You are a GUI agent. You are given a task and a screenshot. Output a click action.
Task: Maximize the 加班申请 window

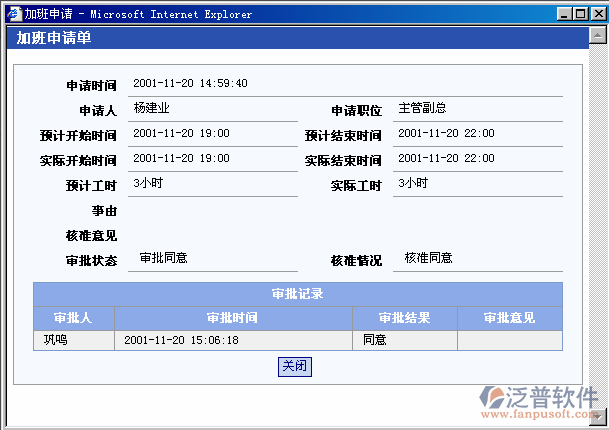tap(580, 14)
